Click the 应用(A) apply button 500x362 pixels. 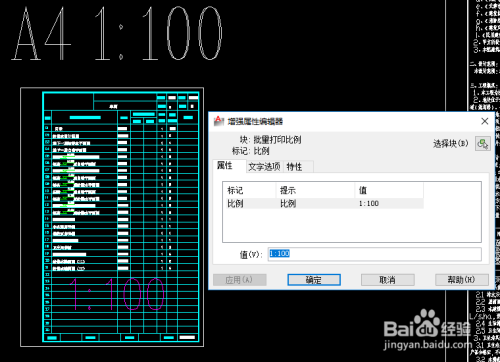(240, 280)
